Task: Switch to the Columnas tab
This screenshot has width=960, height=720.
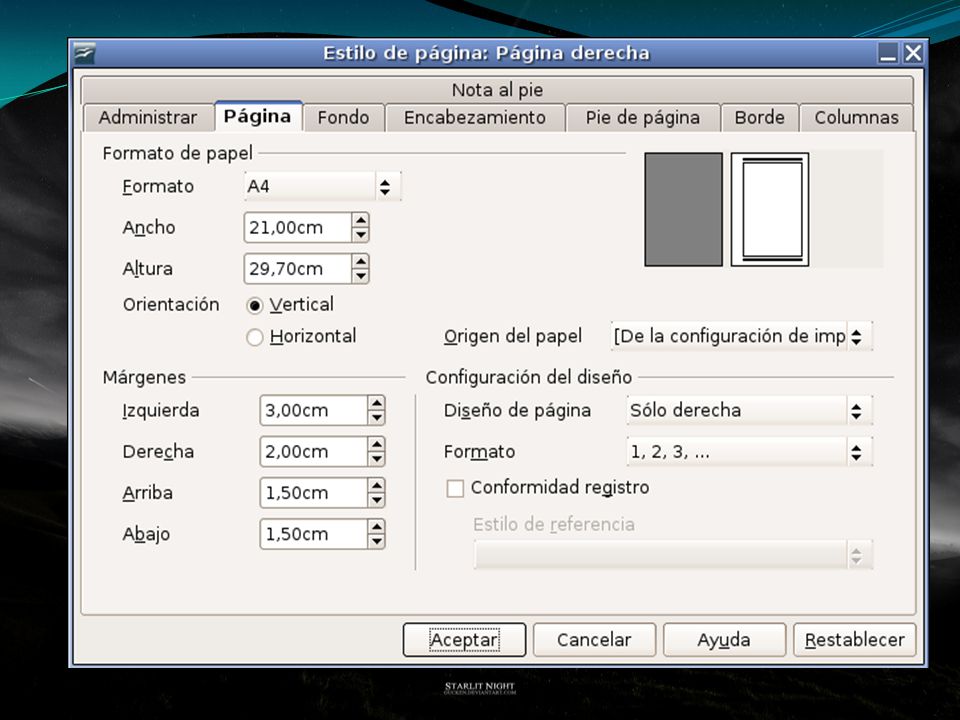Action: tap(857, 118)
